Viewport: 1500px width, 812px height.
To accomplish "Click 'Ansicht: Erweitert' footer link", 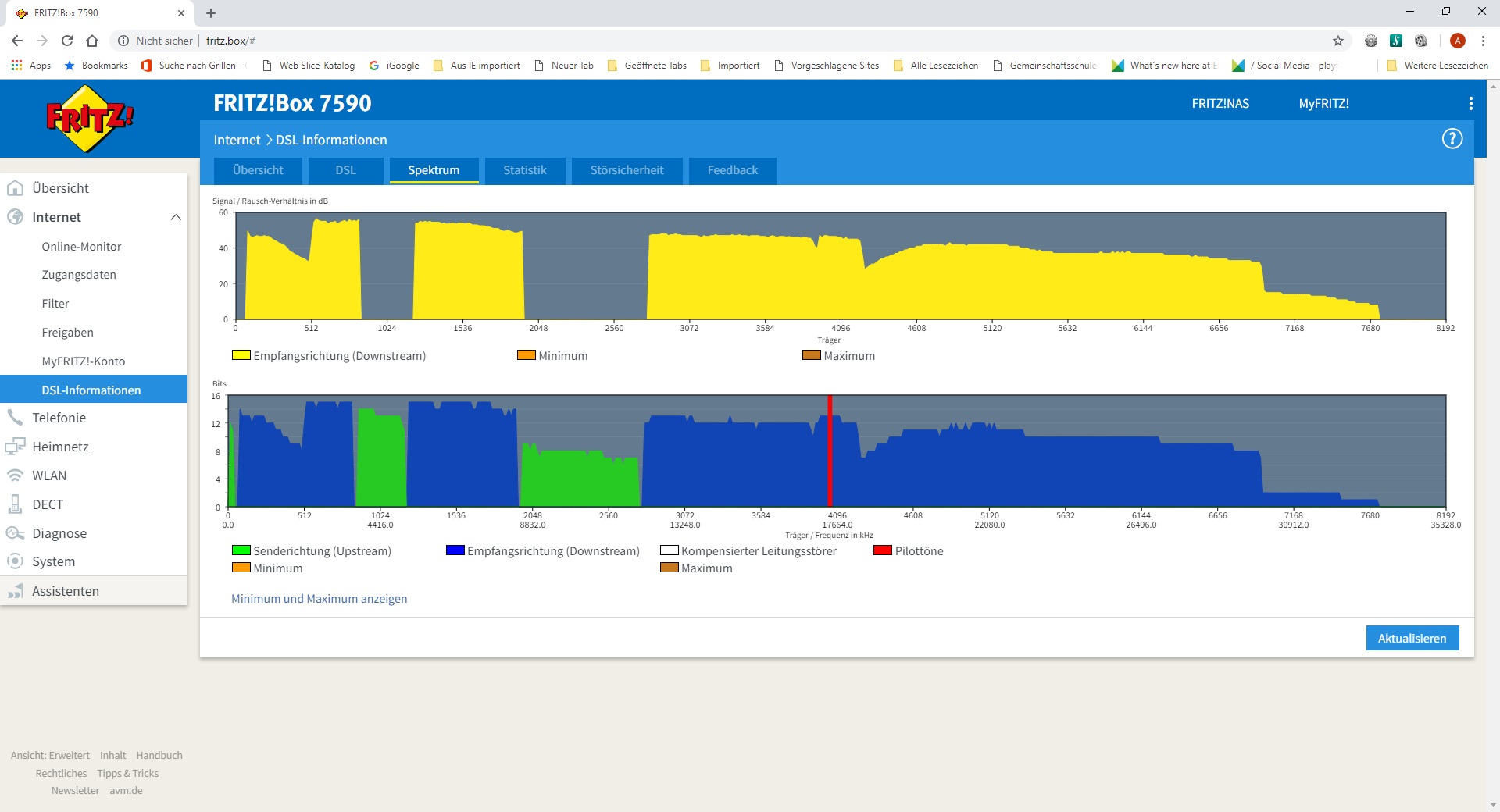I will click(x=50, y=755).
